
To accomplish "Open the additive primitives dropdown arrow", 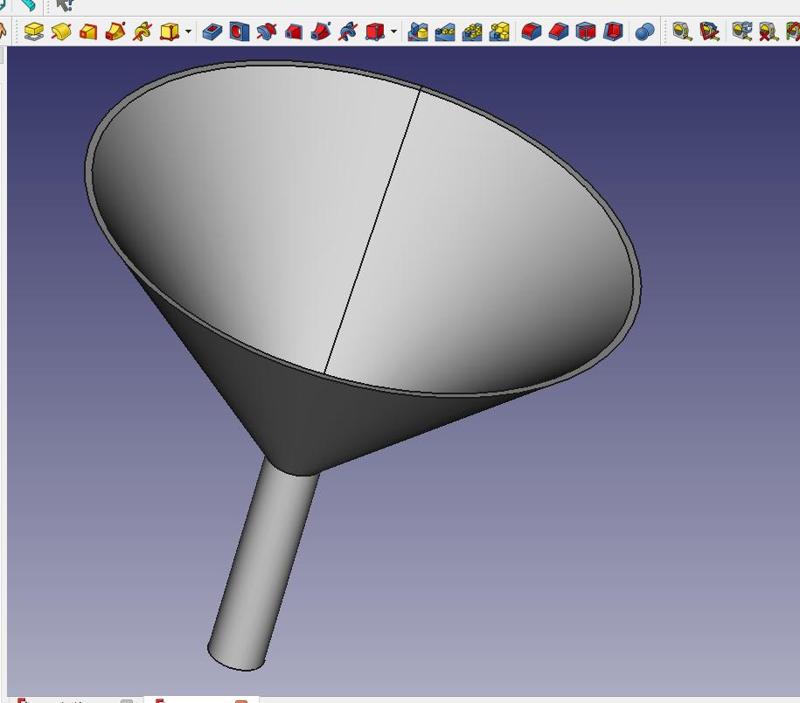I will pos(188,32).
